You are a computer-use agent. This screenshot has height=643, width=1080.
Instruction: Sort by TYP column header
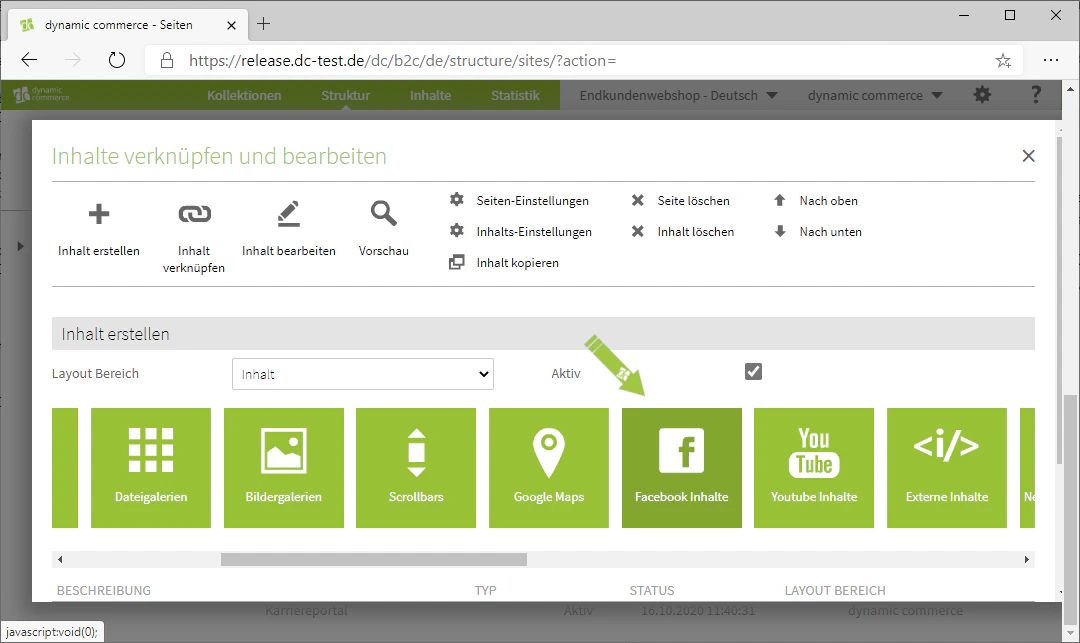[x=486, y=591]
